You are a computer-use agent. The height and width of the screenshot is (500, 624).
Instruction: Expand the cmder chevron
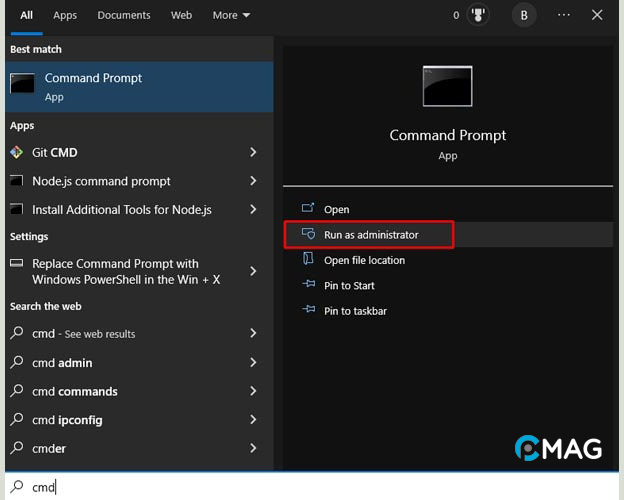click(253, 448)
